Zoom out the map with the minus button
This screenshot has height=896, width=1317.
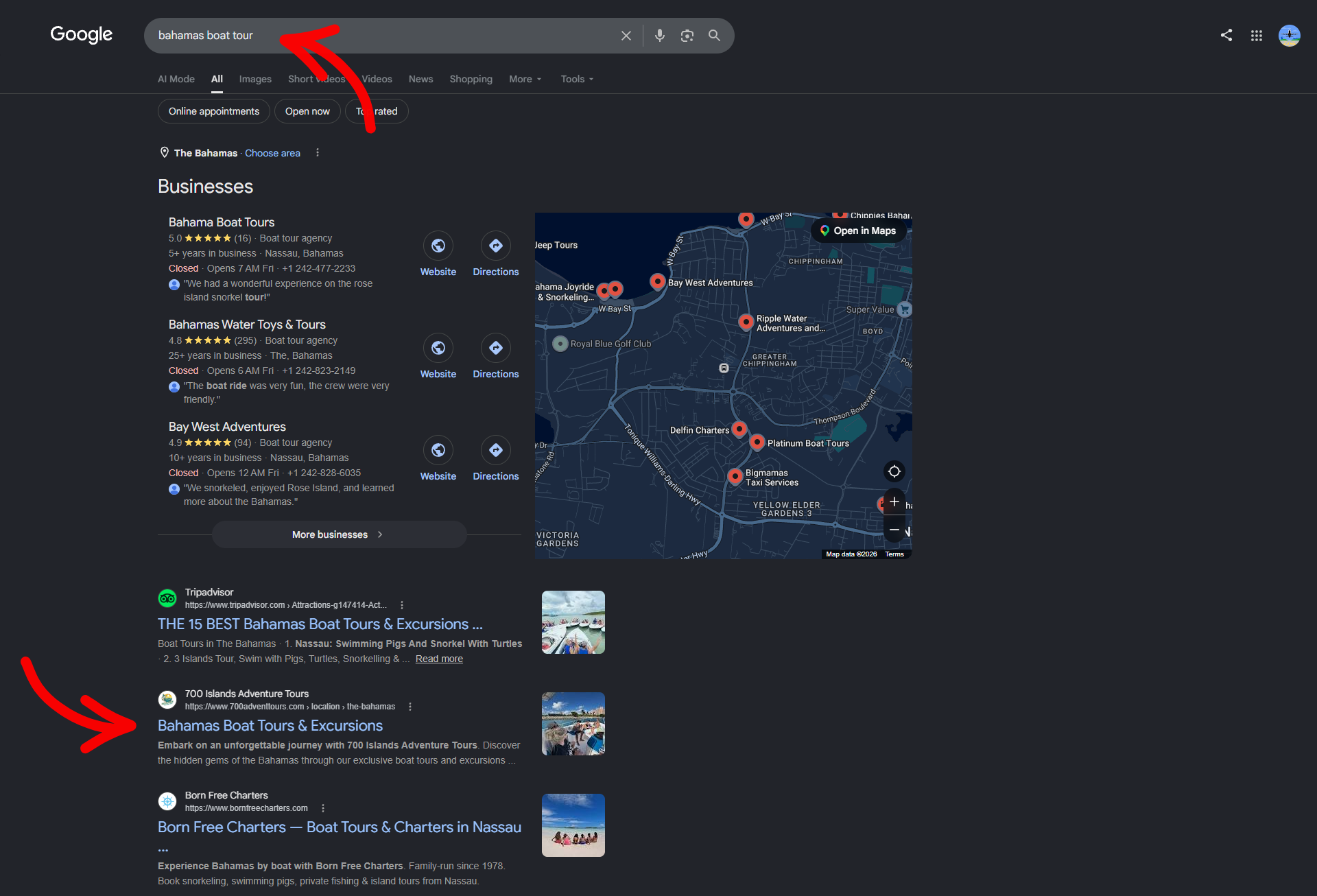(894, 530)
